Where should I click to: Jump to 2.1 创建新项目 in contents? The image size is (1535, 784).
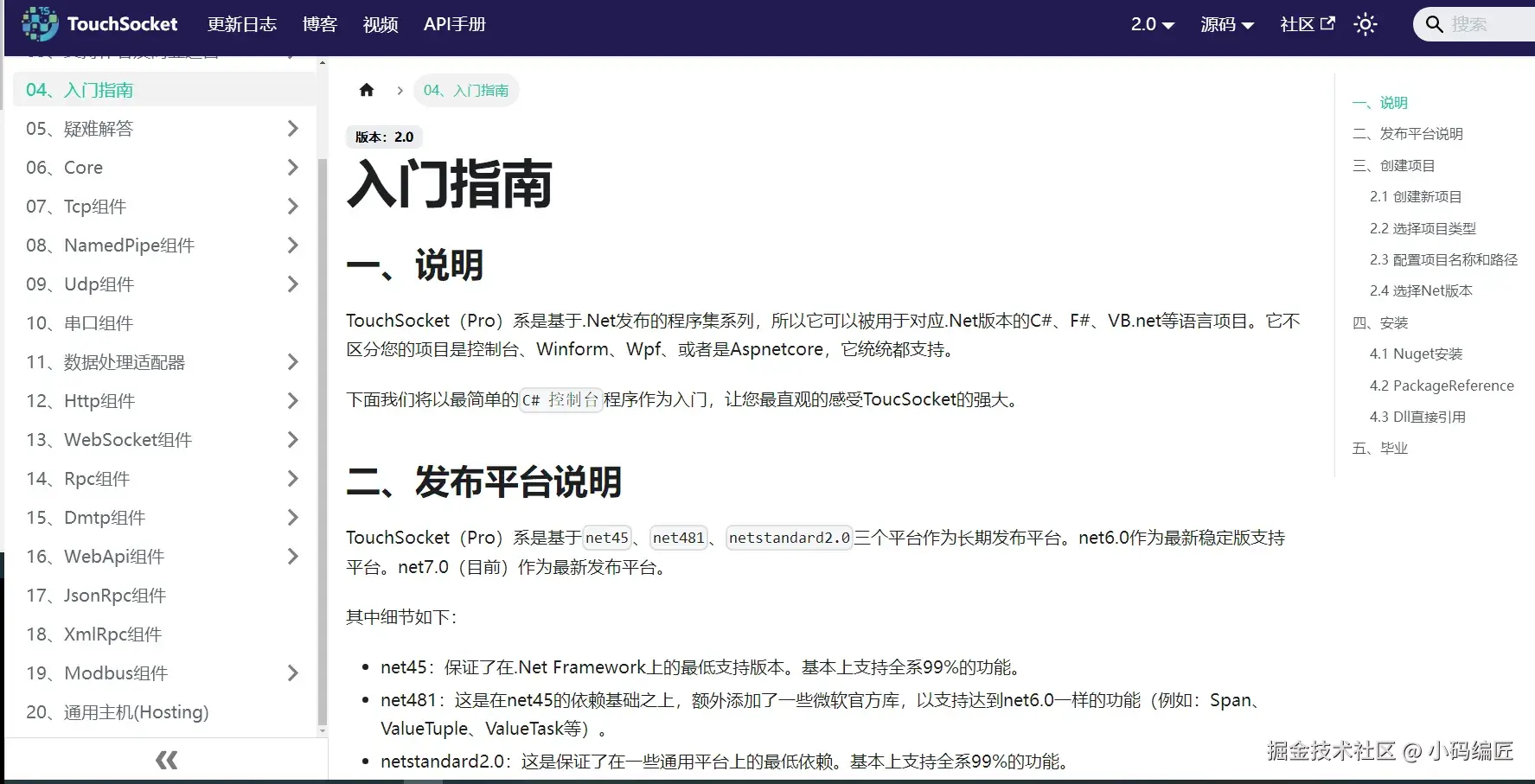[1416, 197]
